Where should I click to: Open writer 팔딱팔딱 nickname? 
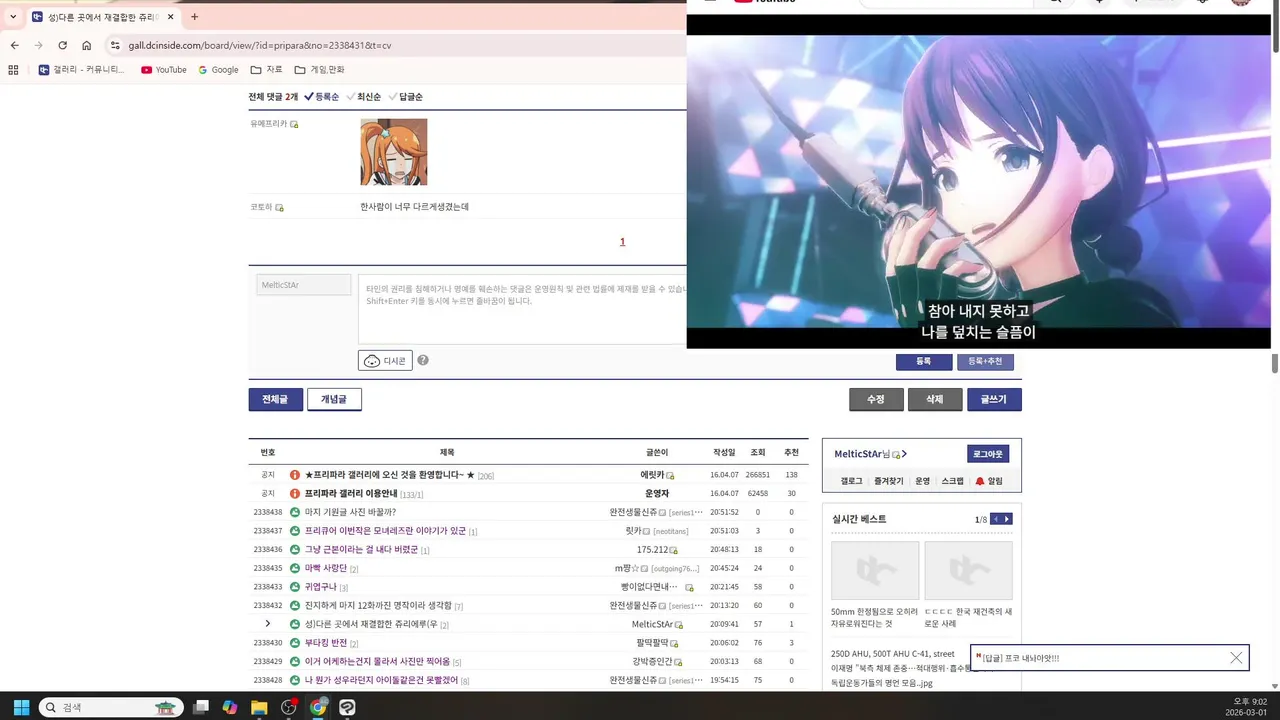pos(653,643)
